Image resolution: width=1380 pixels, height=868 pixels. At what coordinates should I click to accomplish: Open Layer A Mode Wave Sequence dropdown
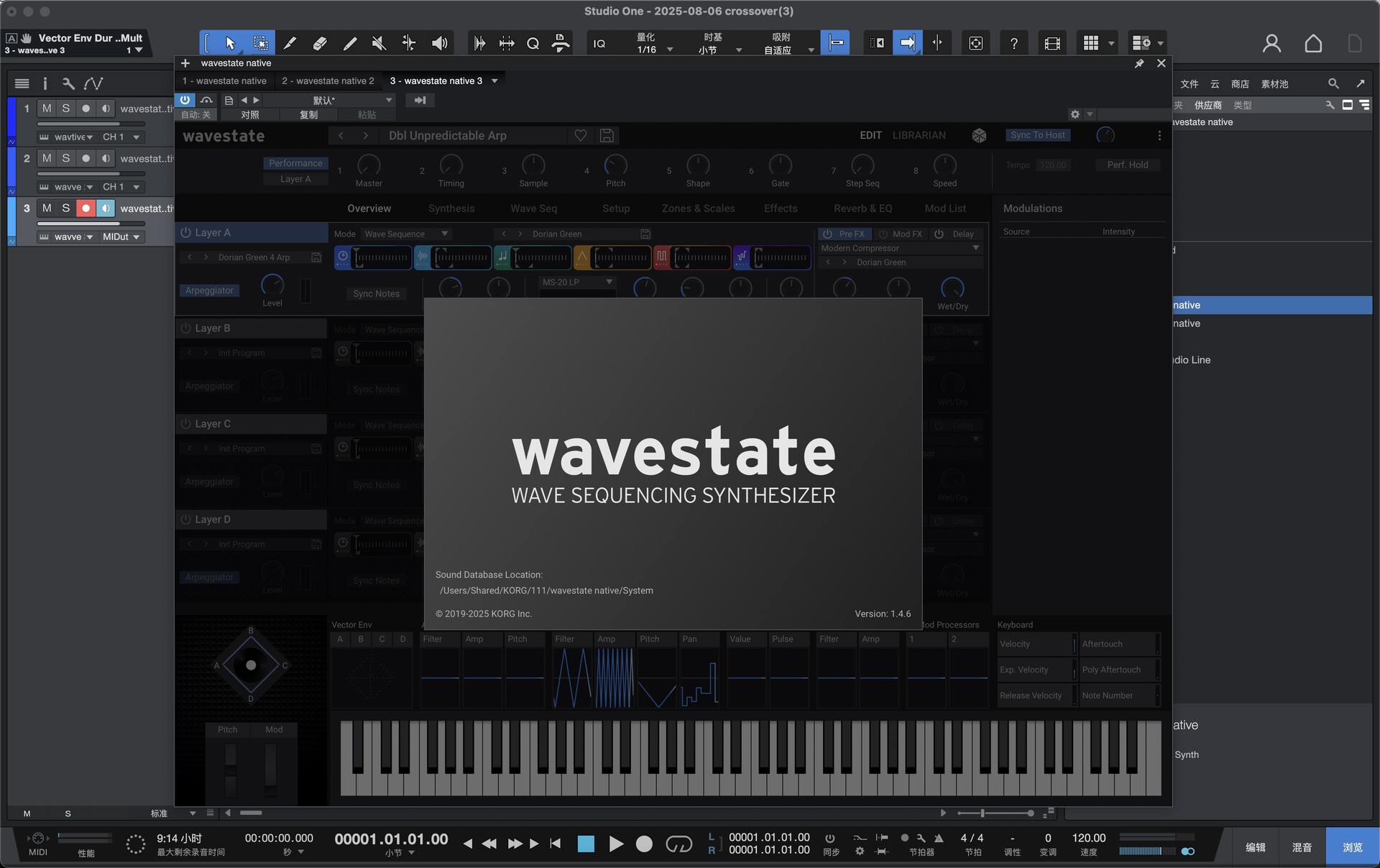pyautogui.click(x=406, y=234)
